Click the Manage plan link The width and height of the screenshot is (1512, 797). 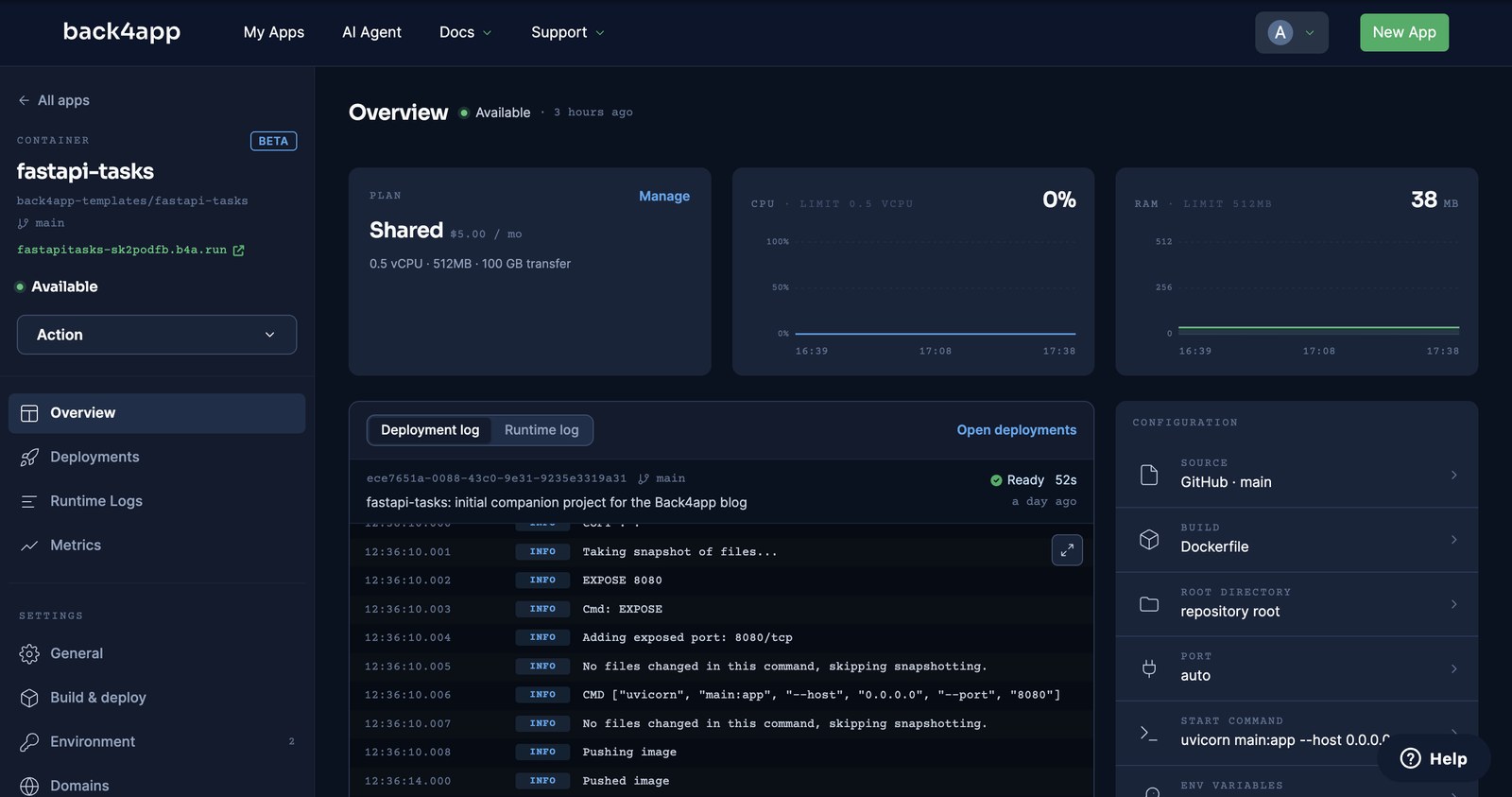pyautogui.click(x=664, y=196)
